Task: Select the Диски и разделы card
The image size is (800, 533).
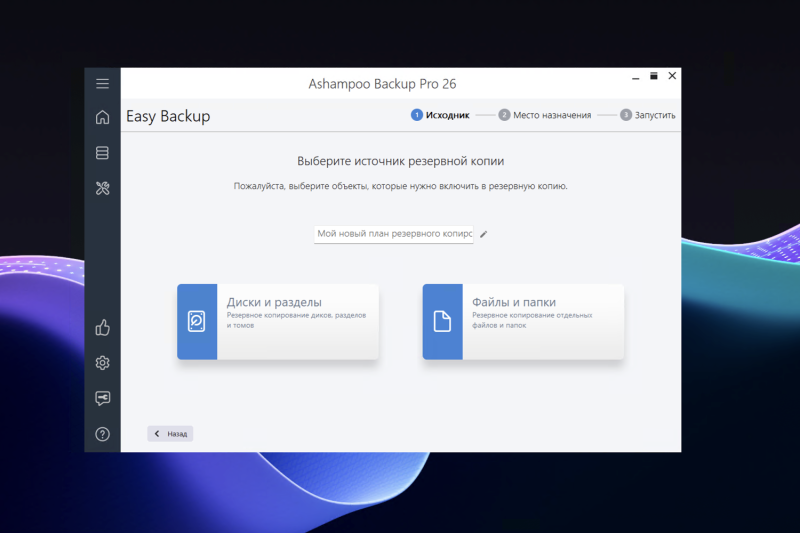Action: pos(278,322)
